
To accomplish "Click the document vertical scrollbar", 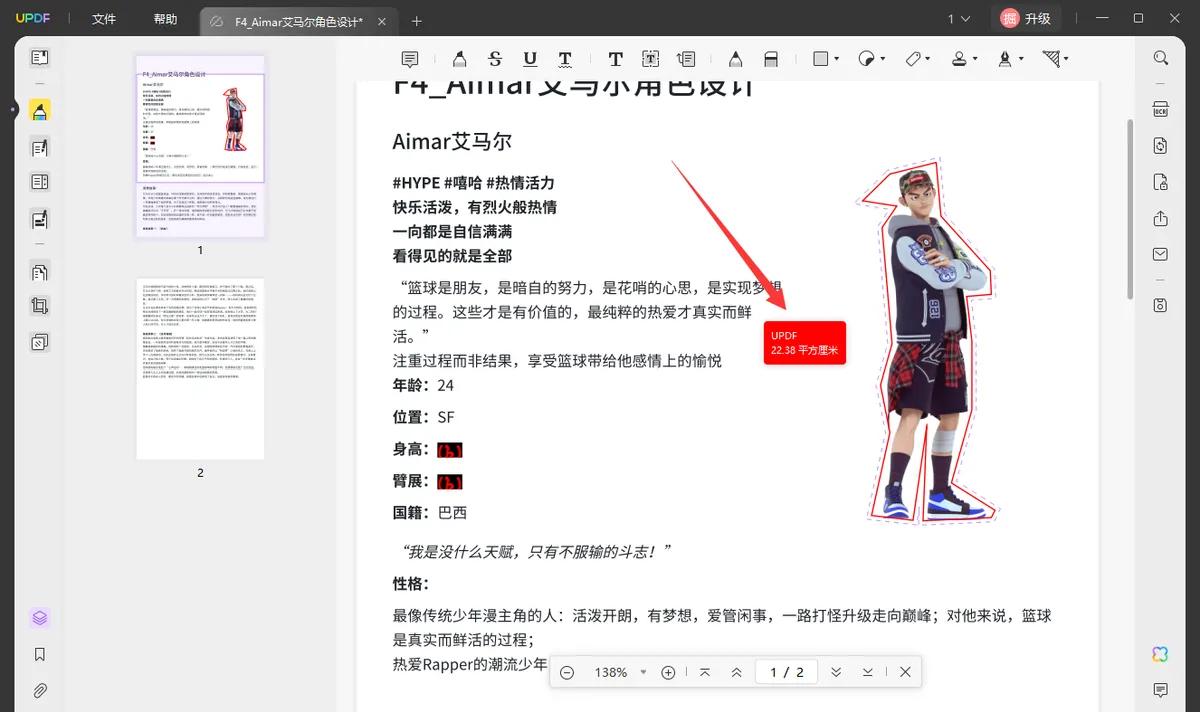I will coord(1130,208).
